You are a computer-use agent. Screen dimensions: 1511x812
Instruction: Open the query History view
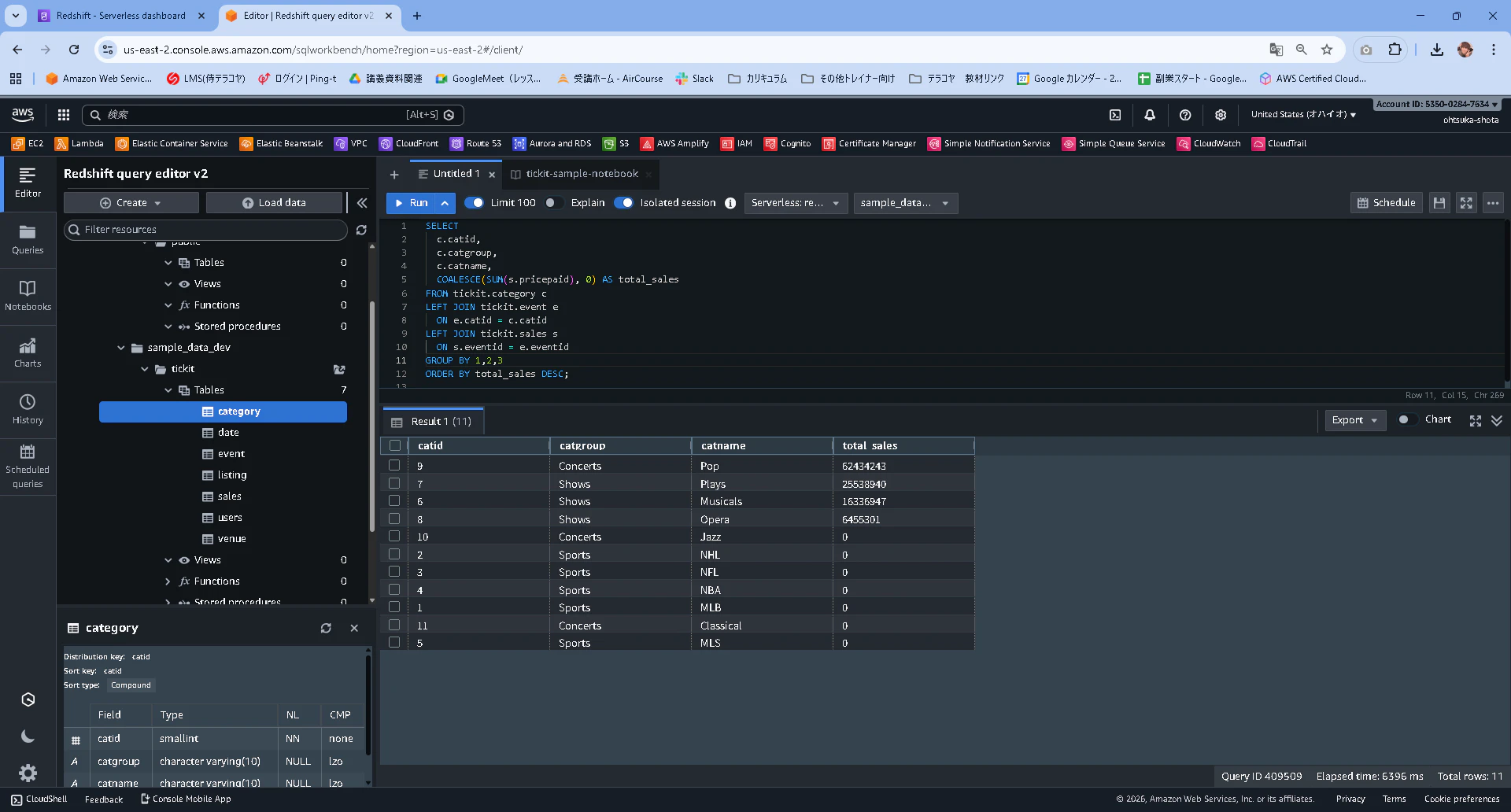click(x=28, y=410)
